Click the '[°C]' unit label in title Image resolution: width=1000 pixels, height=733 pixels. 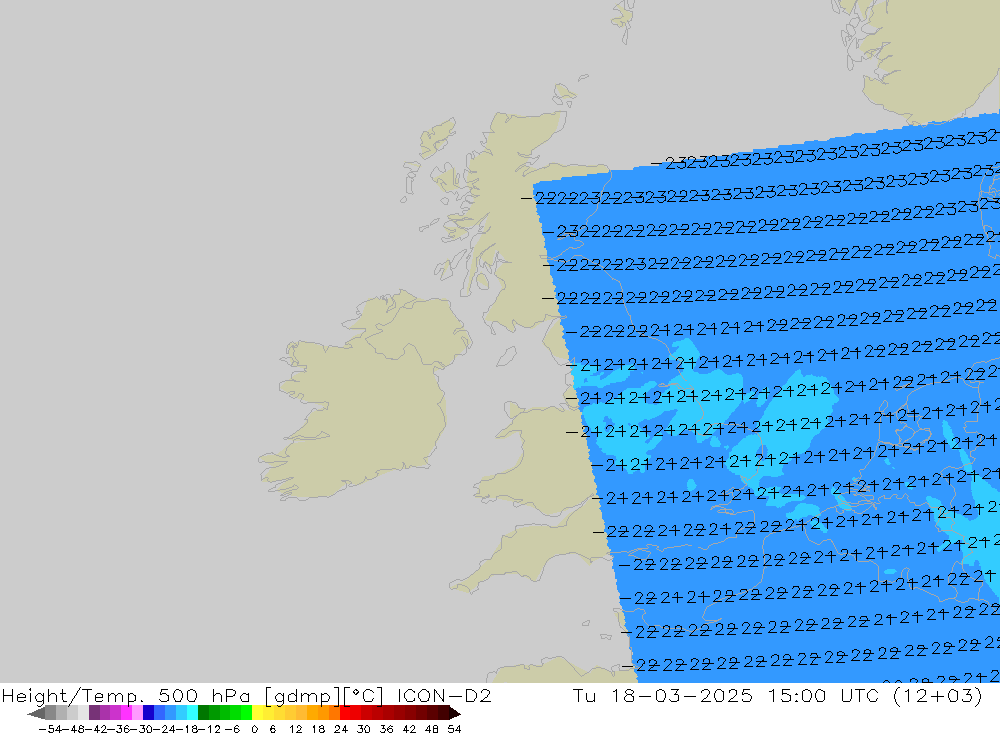(x=364, y=695)
